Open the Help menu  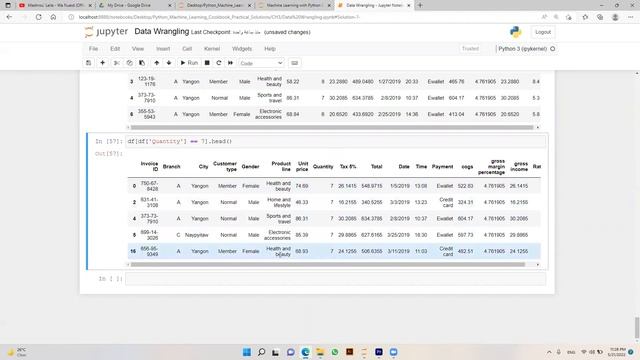point(270,49)
